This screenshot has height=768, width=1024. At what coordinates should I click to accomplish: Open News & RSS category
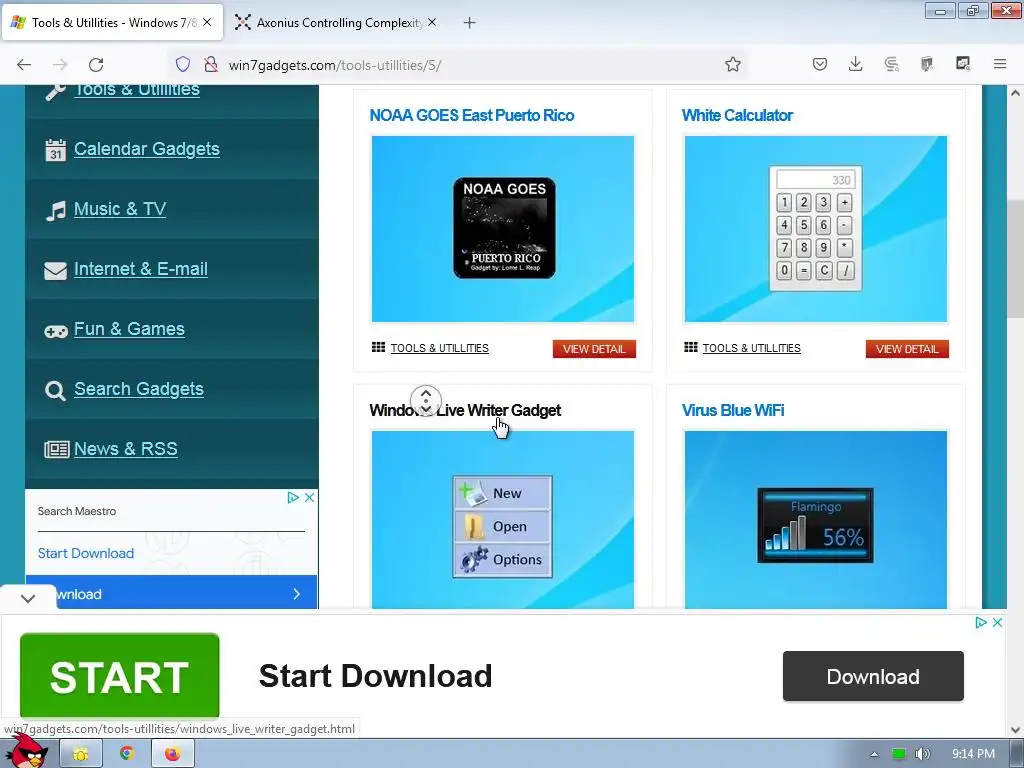point(125,449)
